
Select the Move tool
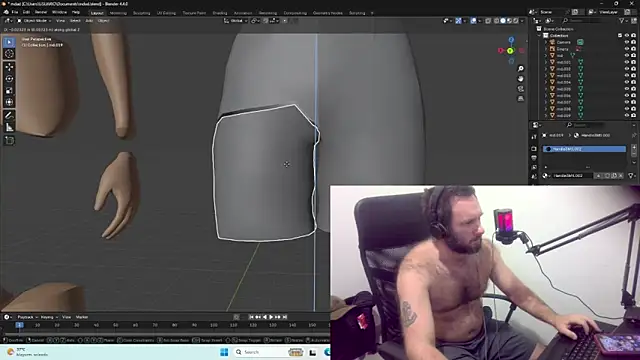tap(9, 67)
